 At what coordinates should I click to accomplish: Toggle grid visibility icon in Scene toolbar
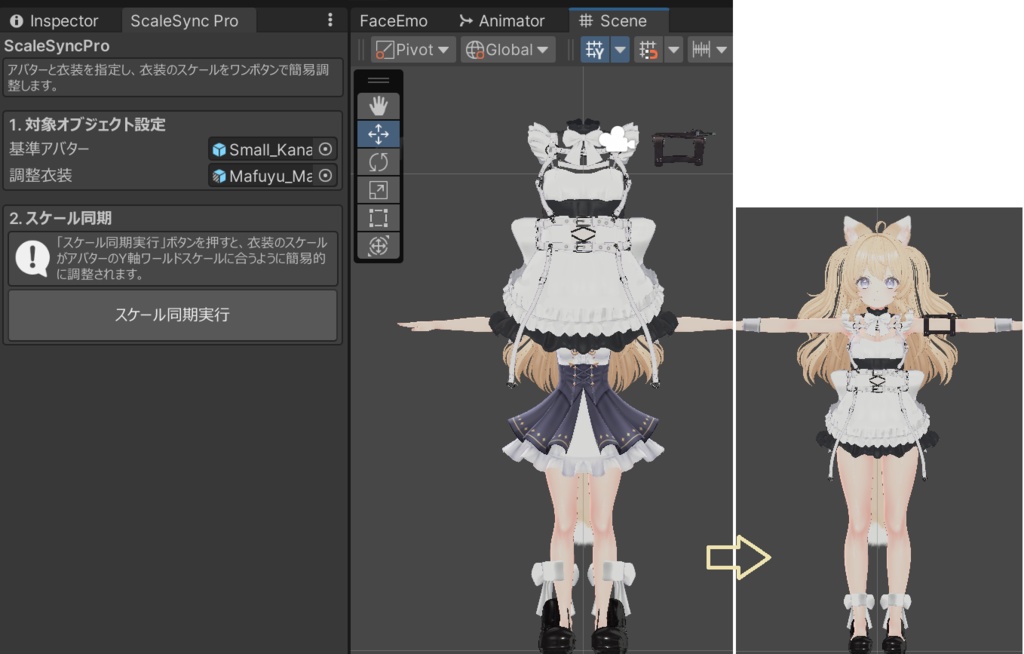point(595,50)
